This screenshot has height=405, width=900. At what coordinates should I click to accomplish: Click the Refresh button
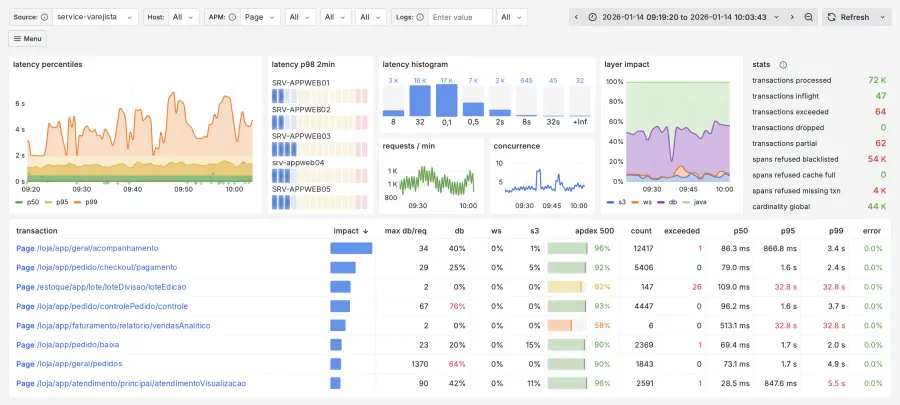pyautogui.click(x=848, y=17)
